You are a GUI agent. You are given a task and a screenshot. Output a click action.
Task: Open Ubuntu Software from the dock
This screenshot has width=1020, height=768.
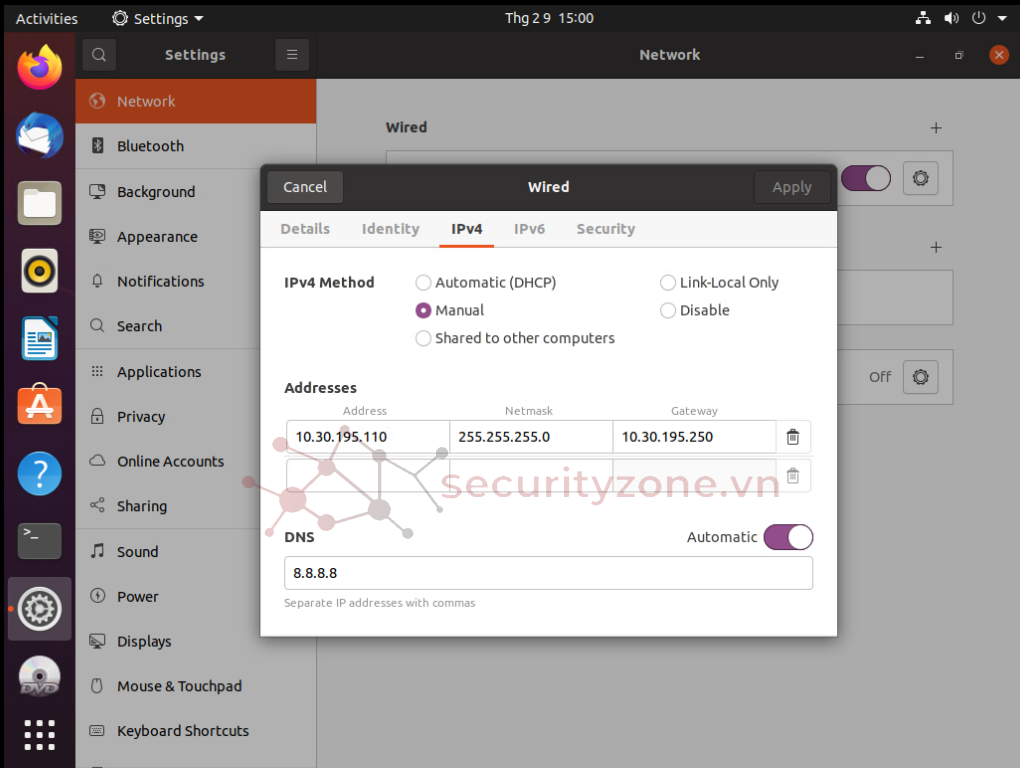point(40,406)
